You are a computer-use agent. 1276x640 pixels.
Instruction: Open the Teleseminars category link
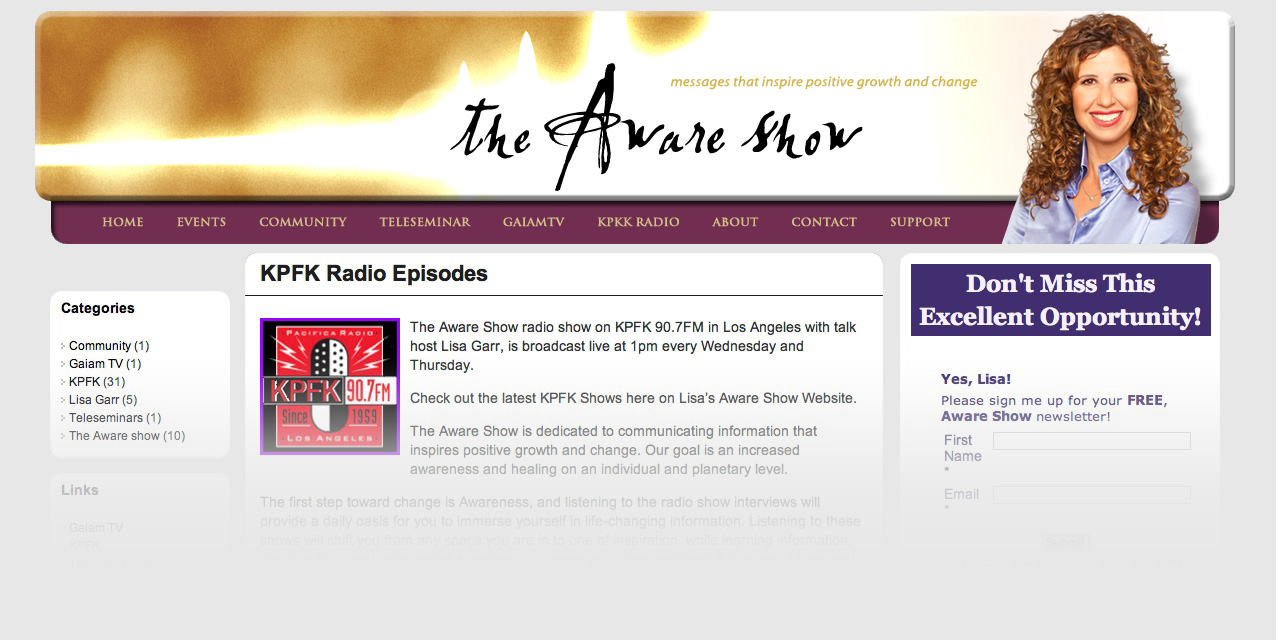[106, 418]
